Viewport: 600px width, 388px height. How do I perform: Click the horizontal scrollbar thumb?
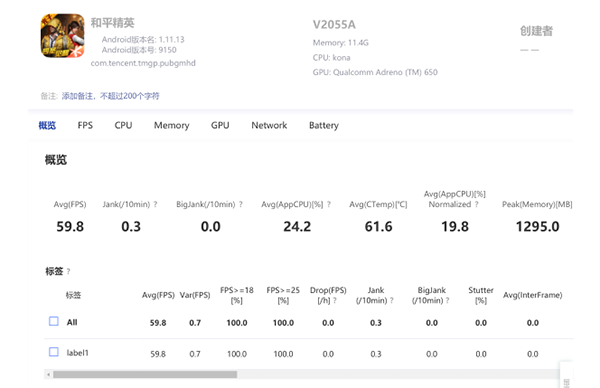(145, 375)
